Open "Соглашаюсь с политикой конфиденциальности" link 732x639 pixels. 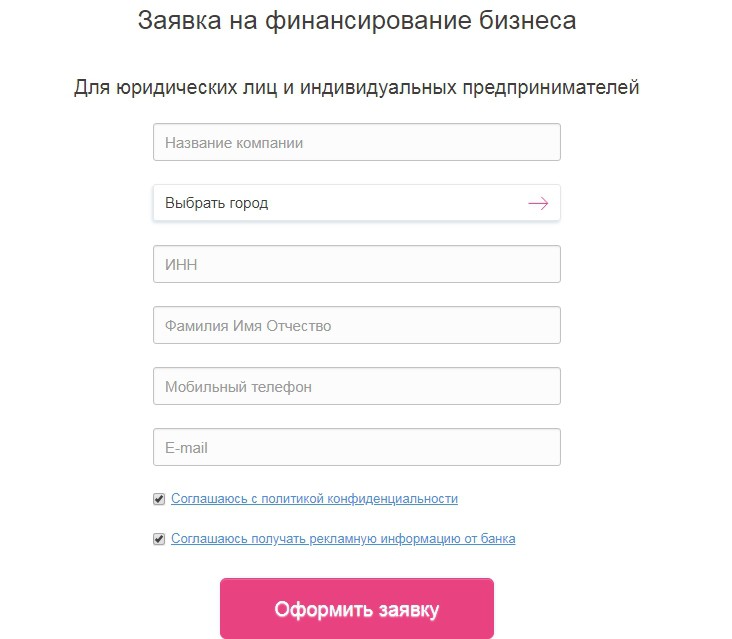(314, 498)
